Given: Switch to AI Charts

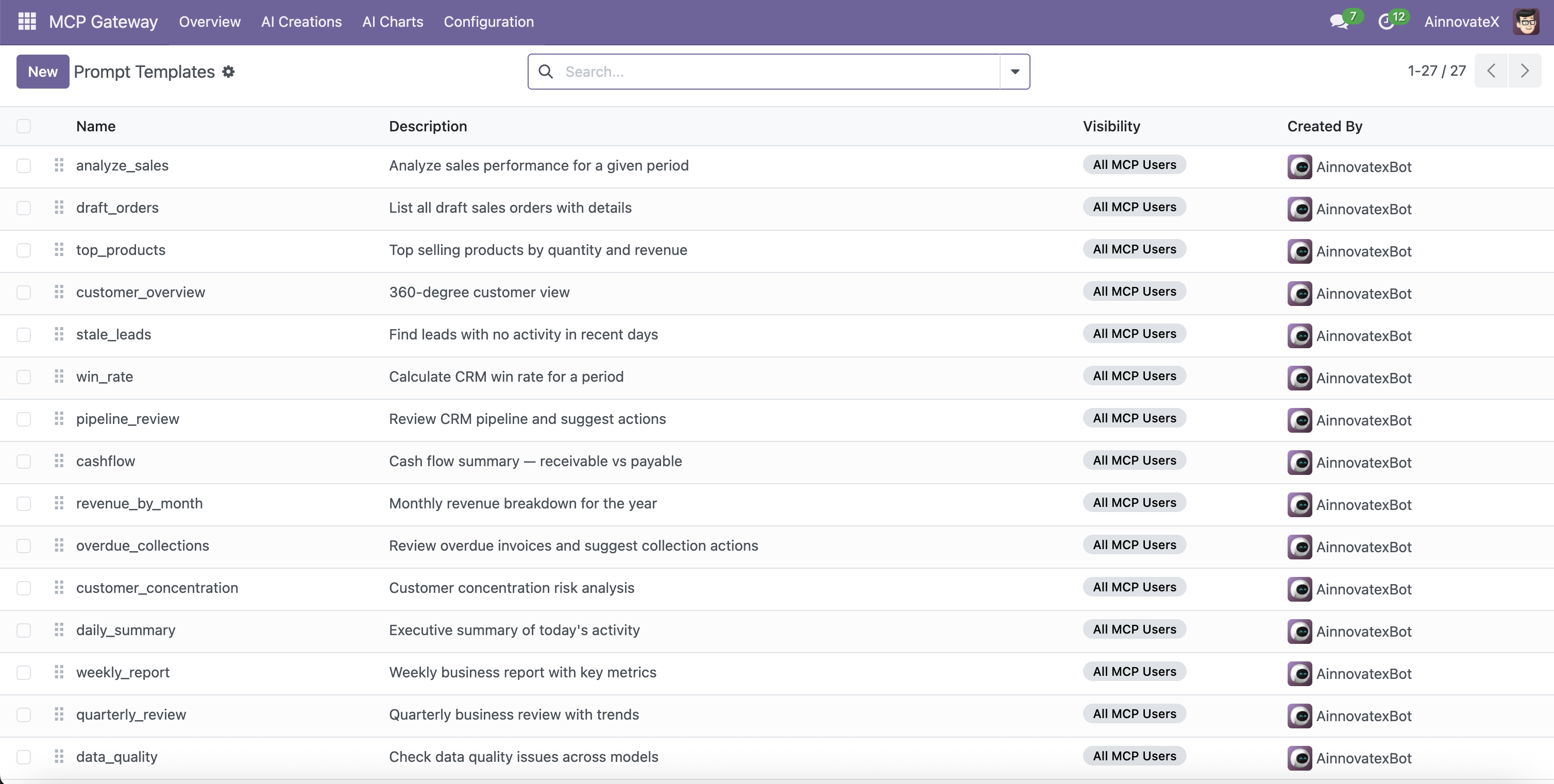Looking at the screenshot, I should point(392,22).
